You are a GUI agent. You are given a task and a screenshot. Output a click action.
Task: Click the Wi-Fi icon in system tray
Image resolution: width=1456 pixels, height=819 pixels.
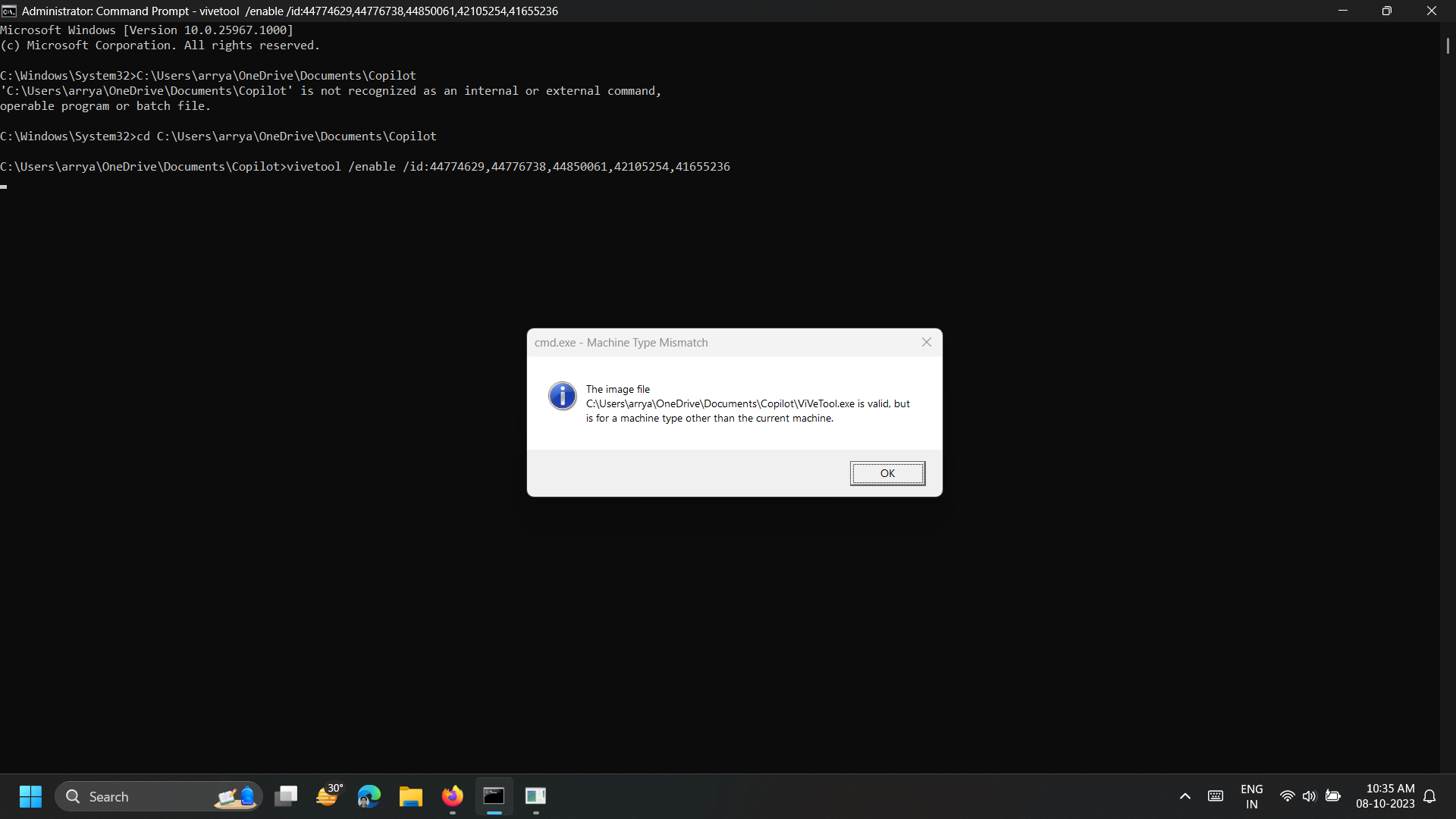pos(1288,796)
